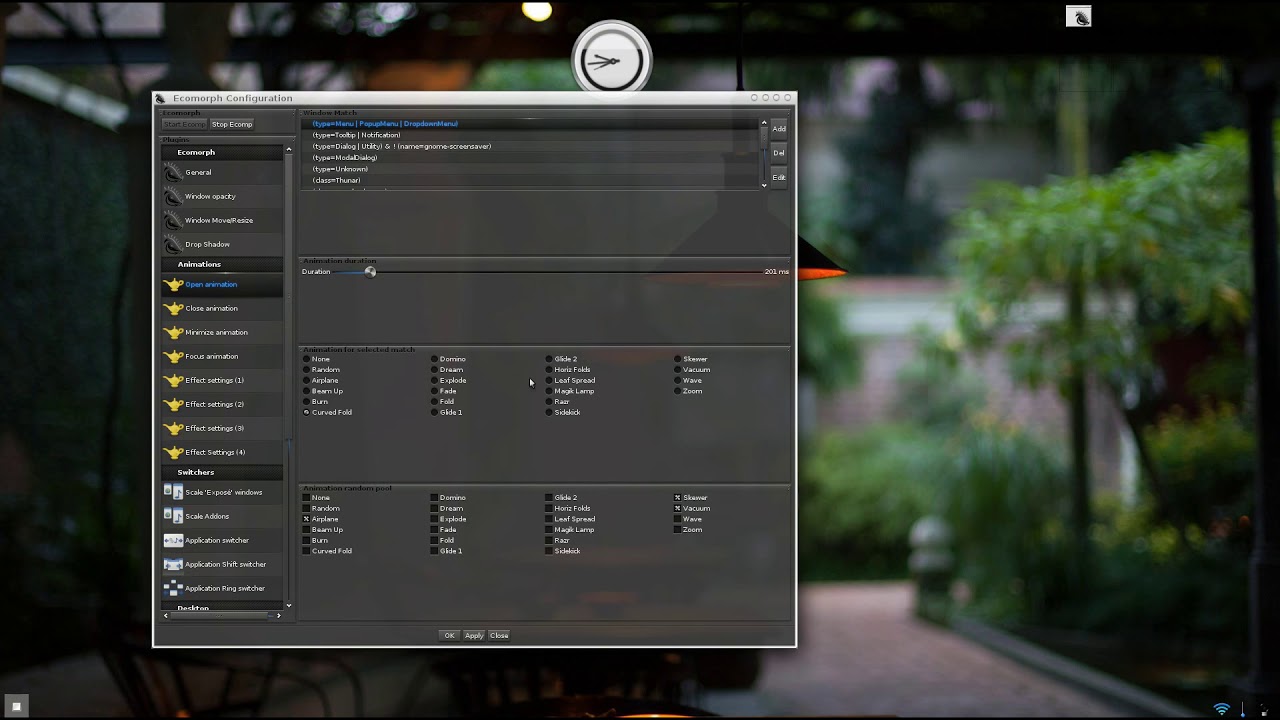Select the Scale 'Exposé' windows icon

(173, 492)
